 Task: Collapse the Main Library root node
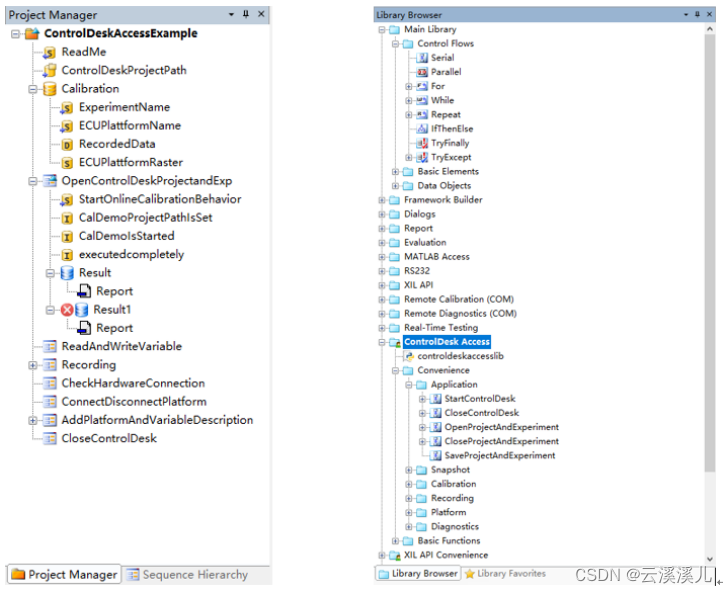(382, 30)
